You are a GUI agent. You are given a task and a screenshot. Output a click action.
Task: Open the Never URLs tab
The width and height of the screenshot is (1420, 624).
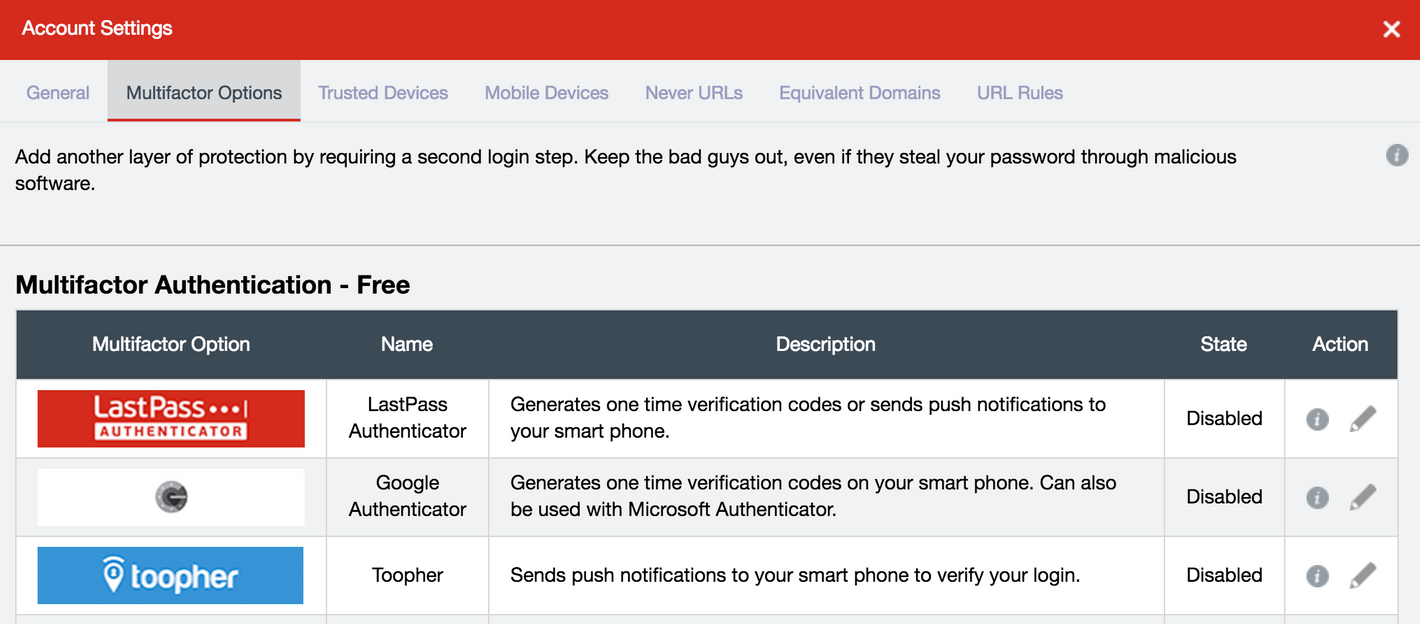[693, 92]
